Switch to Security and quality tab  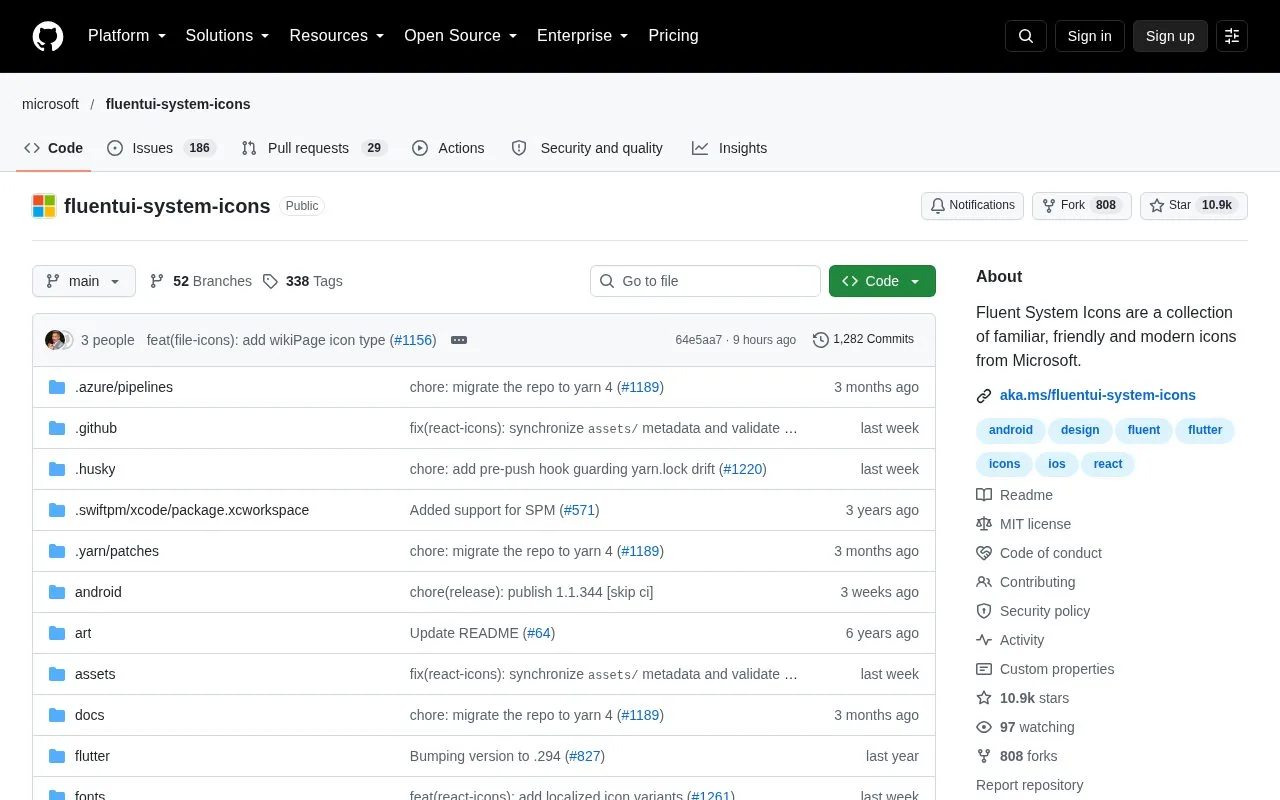coord(587,148)
